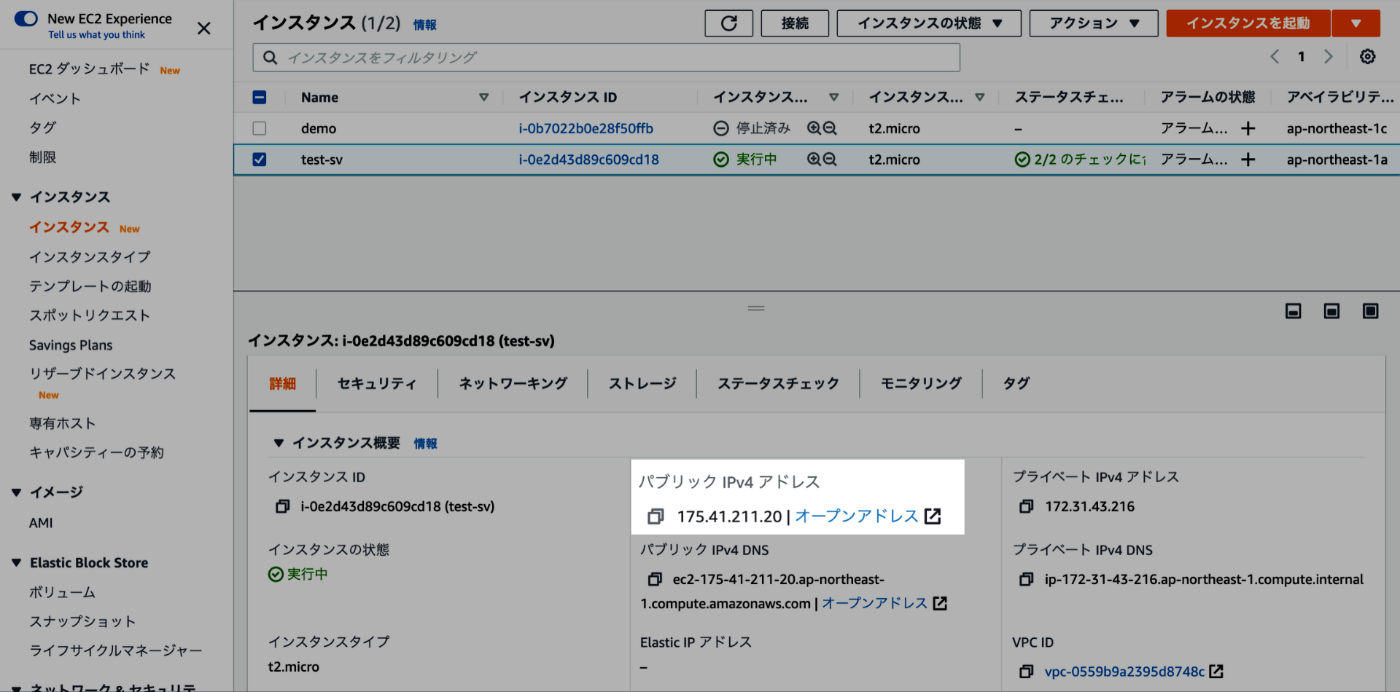Copy the VPC ID value
The height and width of the screenshot is (692, 1400).
coord(1026,672)
